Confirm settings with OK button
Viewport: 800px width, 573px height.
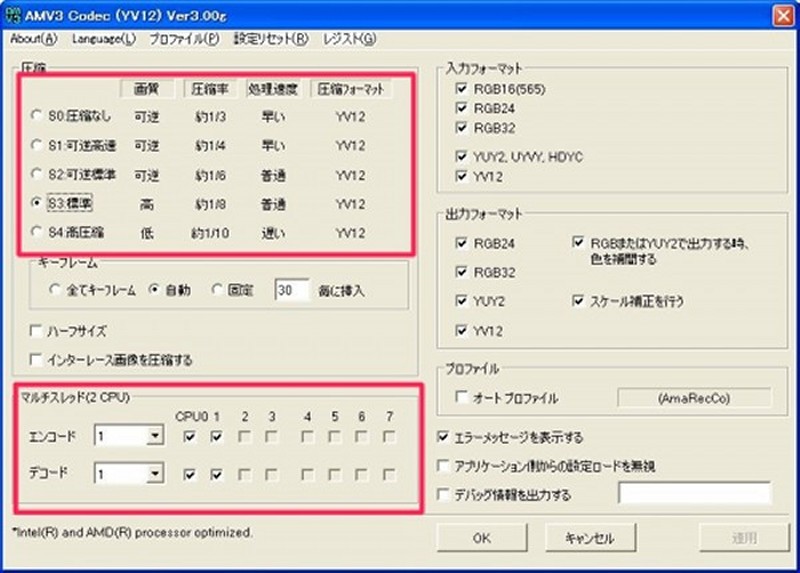[x=482, y=538]
